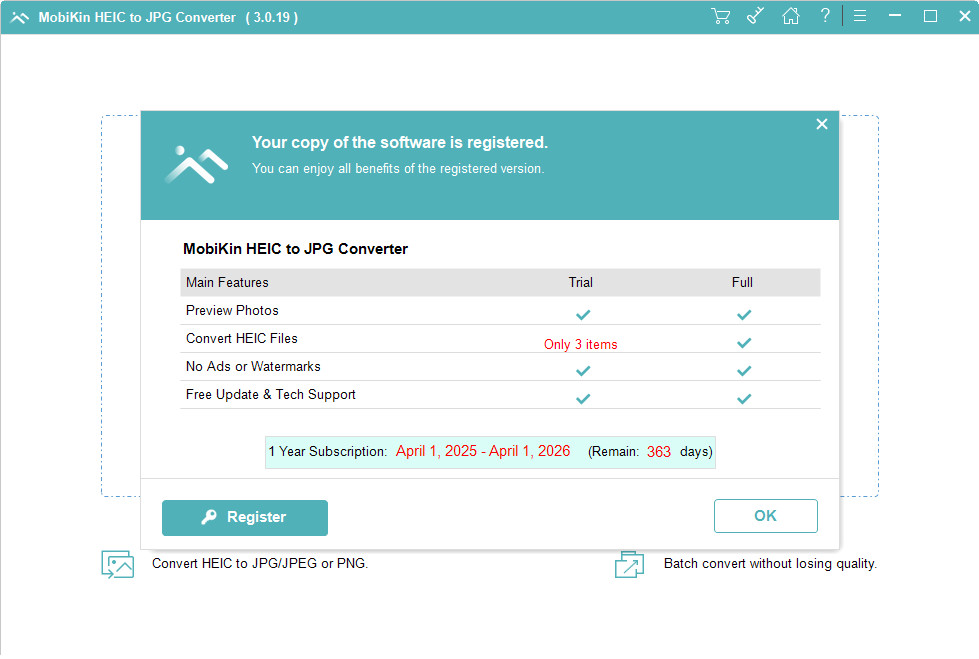Click the Trial checkmark for No Ads or Watermarks
The width and height of the screenshot is (979, 659).
pos(583,371)
